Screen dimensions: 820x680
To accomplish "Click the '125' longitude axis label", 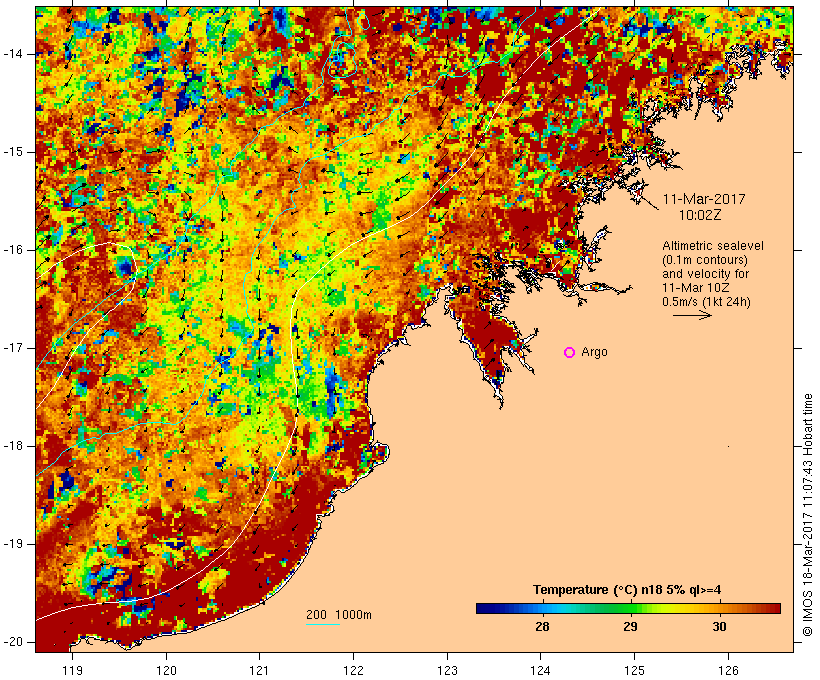I will pos(635,670).
